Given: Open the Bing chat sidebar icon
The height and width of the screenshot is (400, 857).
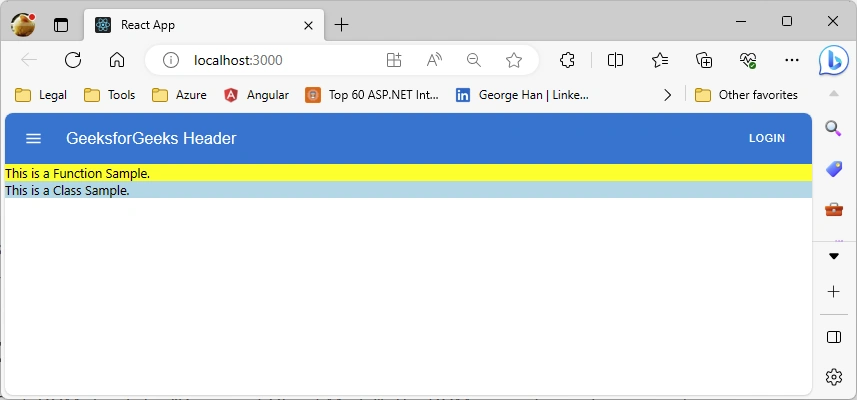Looking at the screenshot, I should [833, 60].
